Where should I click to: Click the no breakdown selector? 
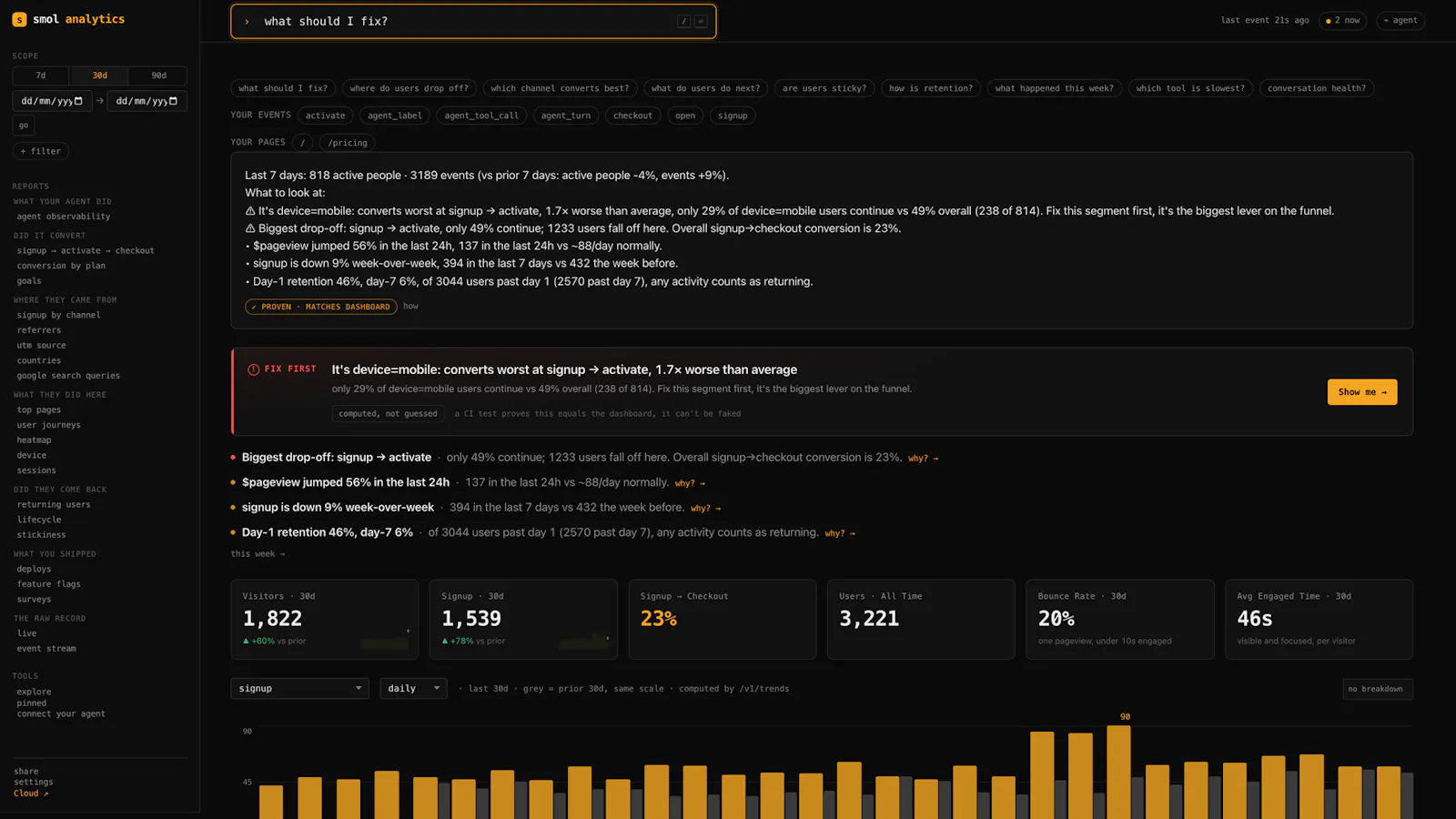1377,689
